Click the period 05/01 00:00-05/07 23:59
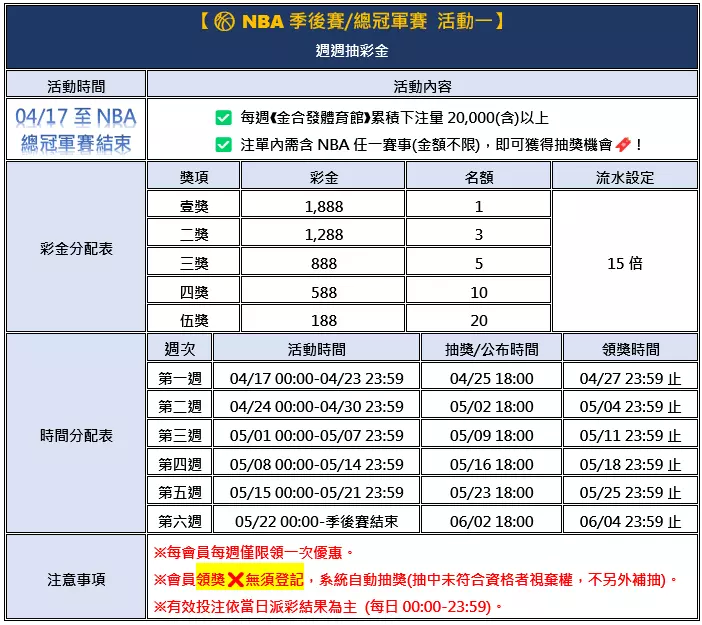This screenshot has width=702, height=625. click(317, 435)
